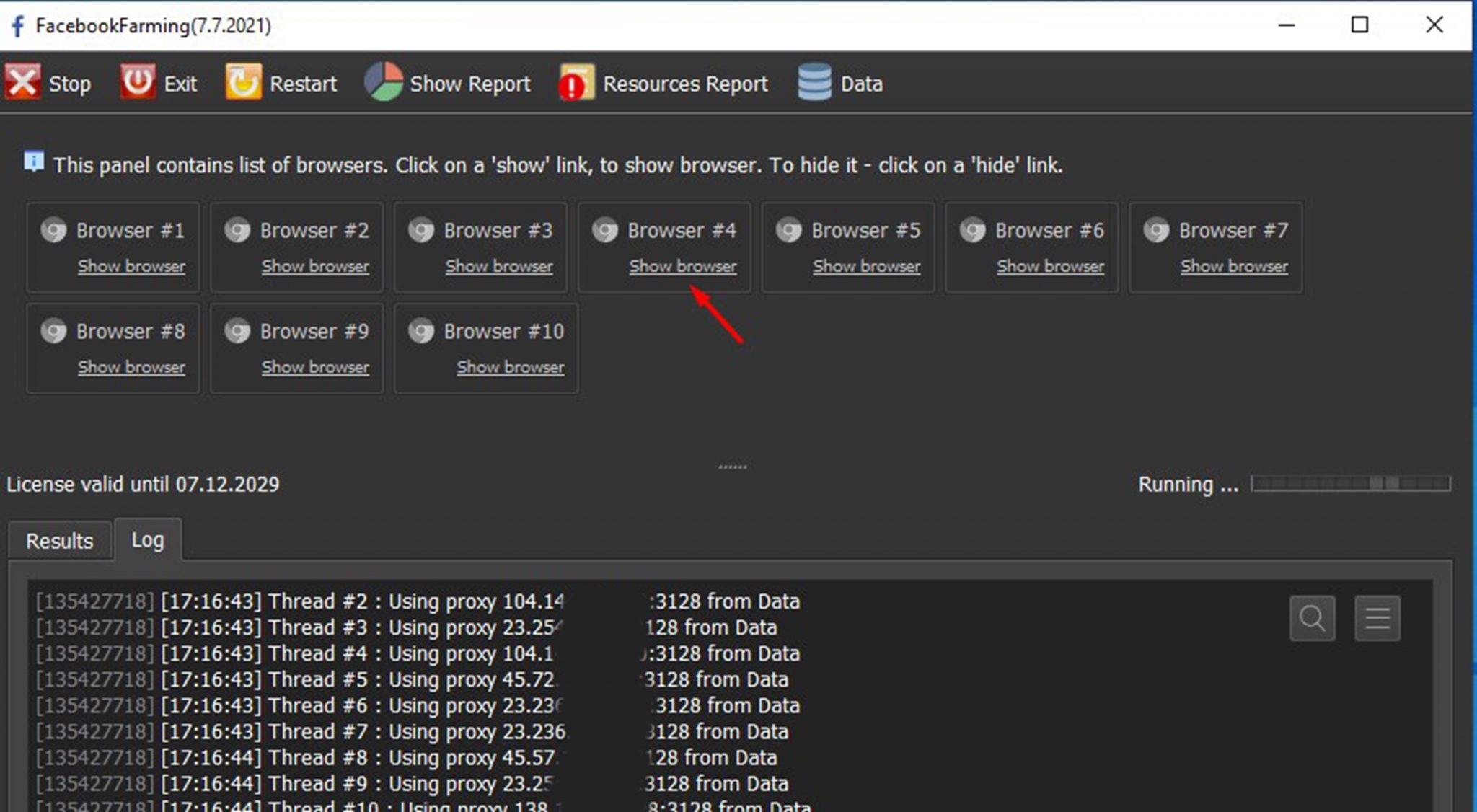Show browser for Browser #1
The height and width of the screenshot is (812, 1477).
pos(131,266)
